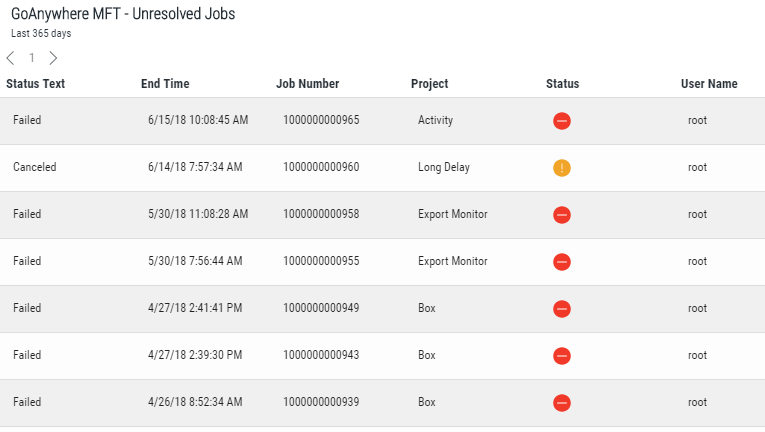This screenshot has height=432, width=765.
Task: Click Export Monitor for job 1000000000958
Action: click(x=453, y=214)
